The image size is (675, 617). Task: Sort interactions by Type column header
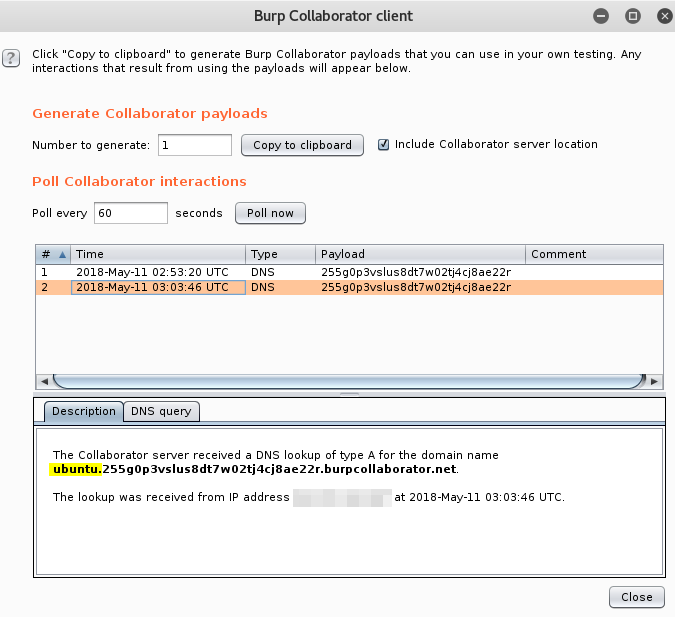[x=281, y=254]
